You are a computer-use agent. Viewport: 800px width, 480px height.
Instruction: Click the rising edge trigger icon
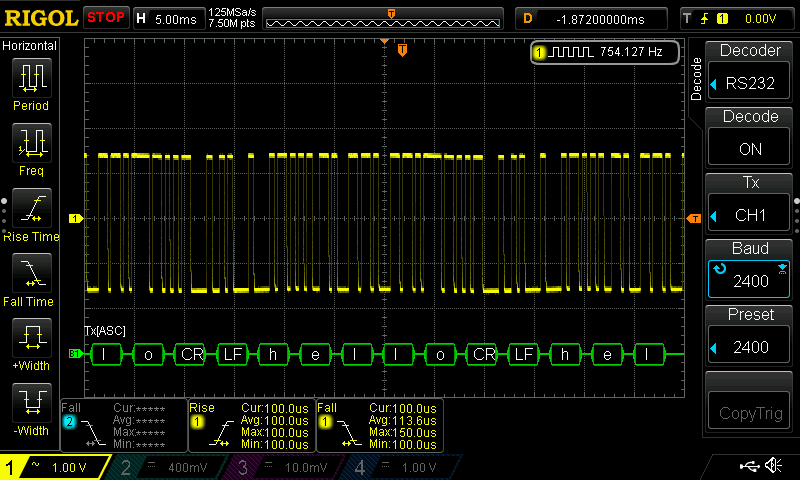click(705, 19)
